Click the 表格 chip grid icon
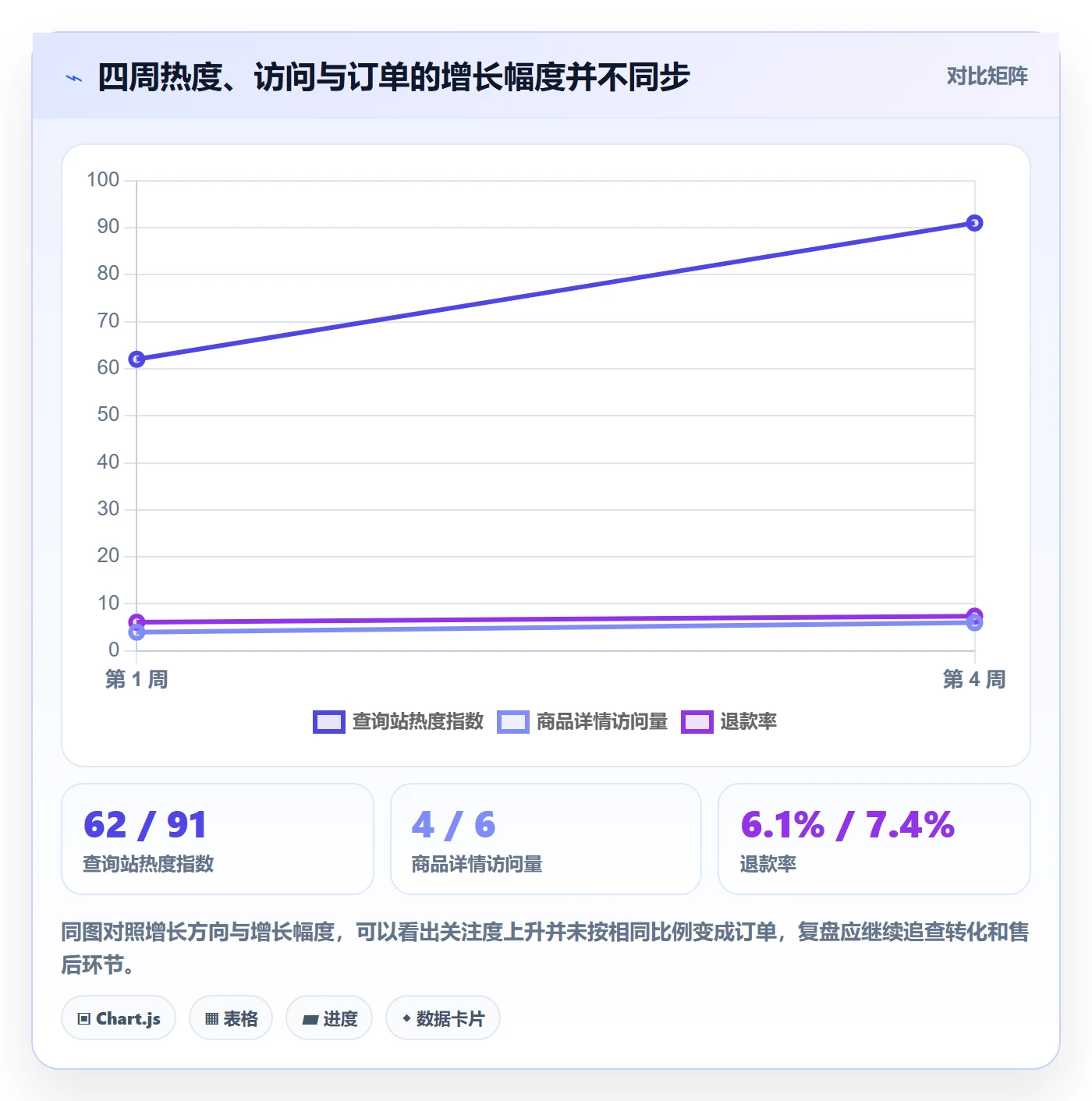The image size is (1092, 1101). (x=211, y=1019)
